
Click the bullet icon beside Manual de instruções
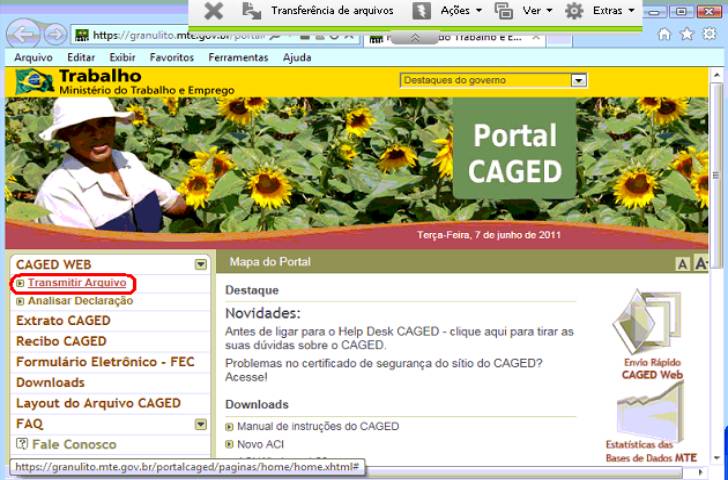(x=229, y=427)
